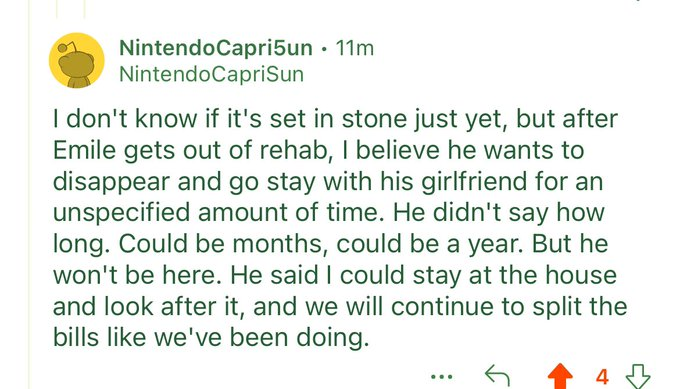Click the vote score number 4

click(602, 377)
